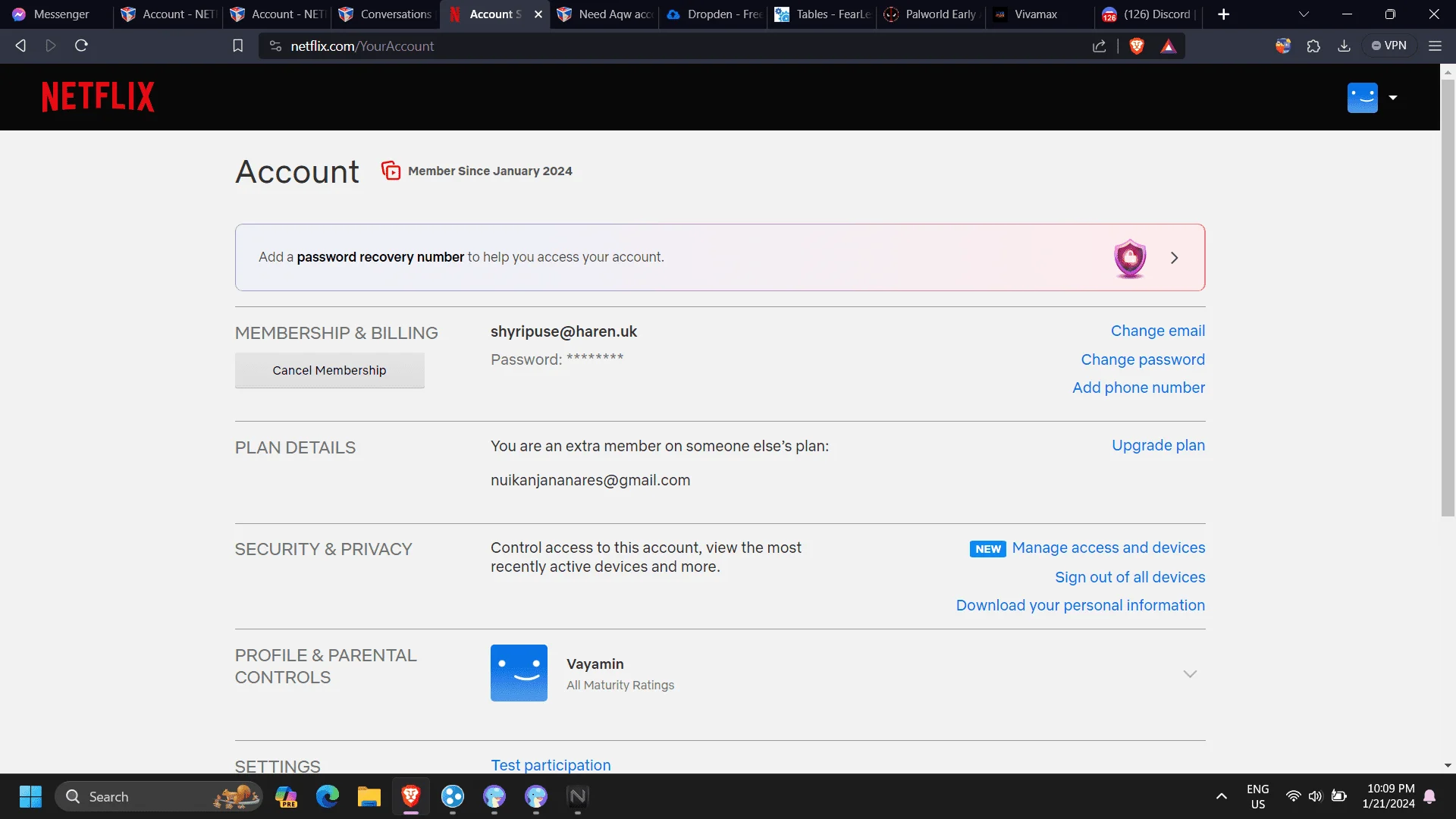Screen dimensions: 1456x819
Task: Open Brave Shields lion icon
Action: [1137, 46]
